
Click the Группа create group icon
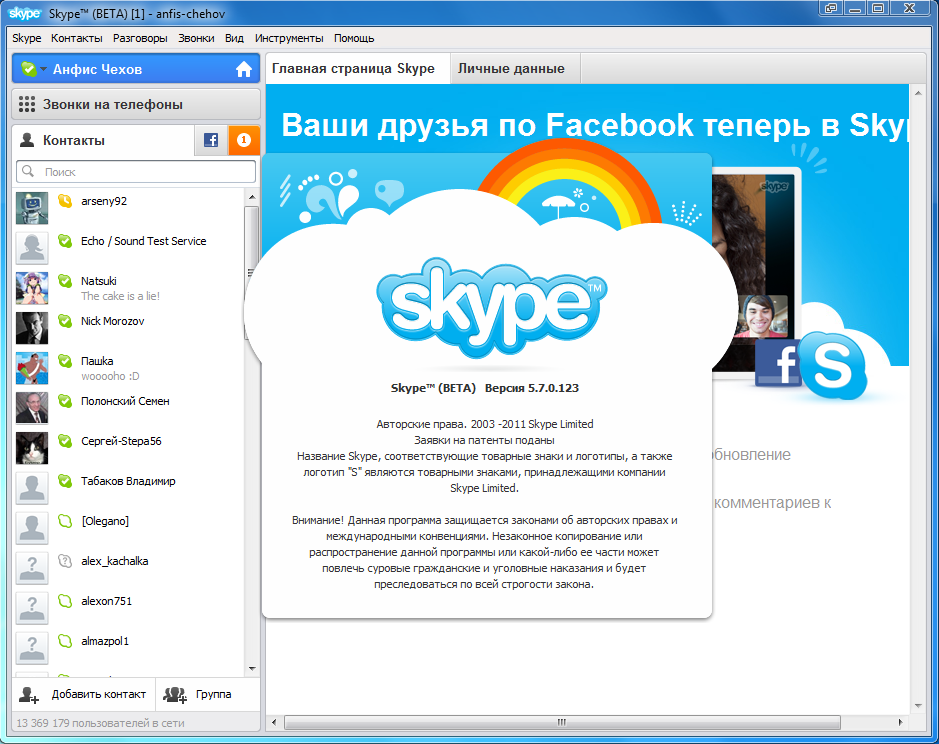(x=175, y=694)
